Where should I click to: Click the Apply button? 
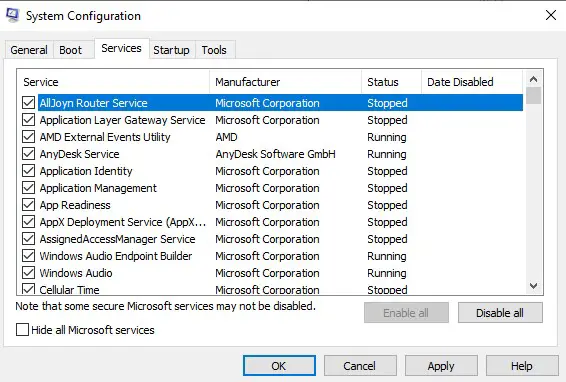click(x=441, y=366)
